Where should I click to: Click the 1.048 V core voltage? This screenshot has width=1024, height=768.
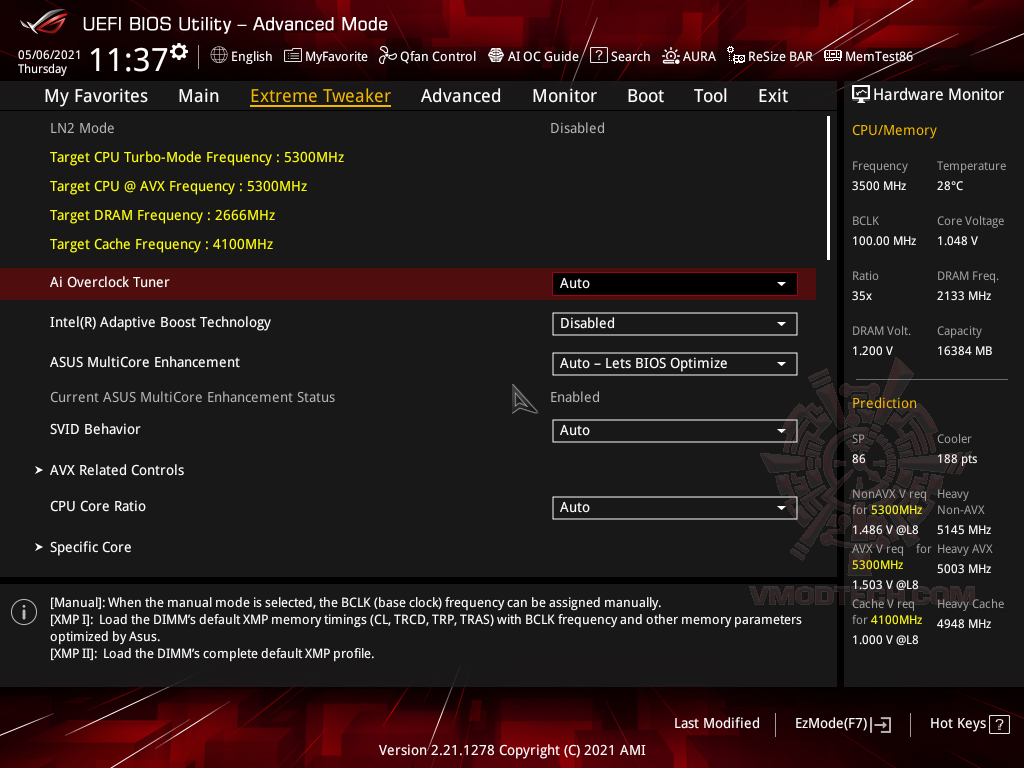(957, 241)
